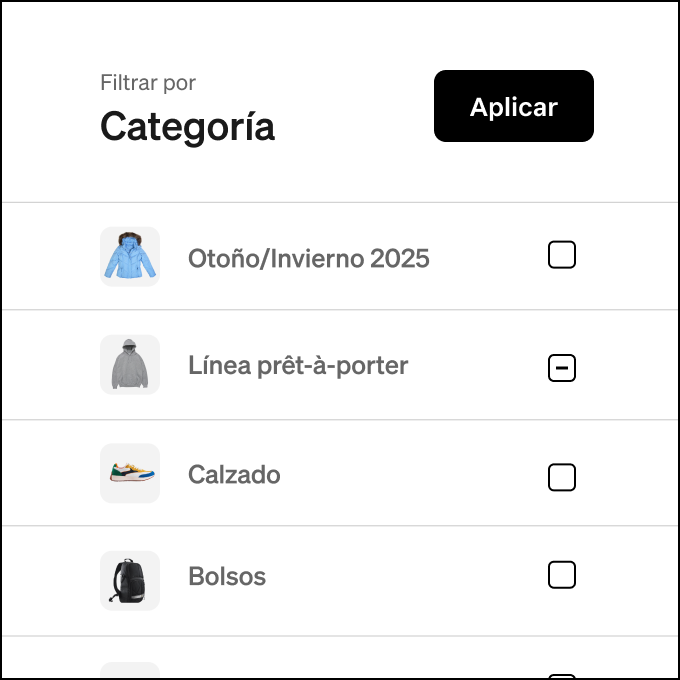Click the Categoría heading

coord(187,127)
